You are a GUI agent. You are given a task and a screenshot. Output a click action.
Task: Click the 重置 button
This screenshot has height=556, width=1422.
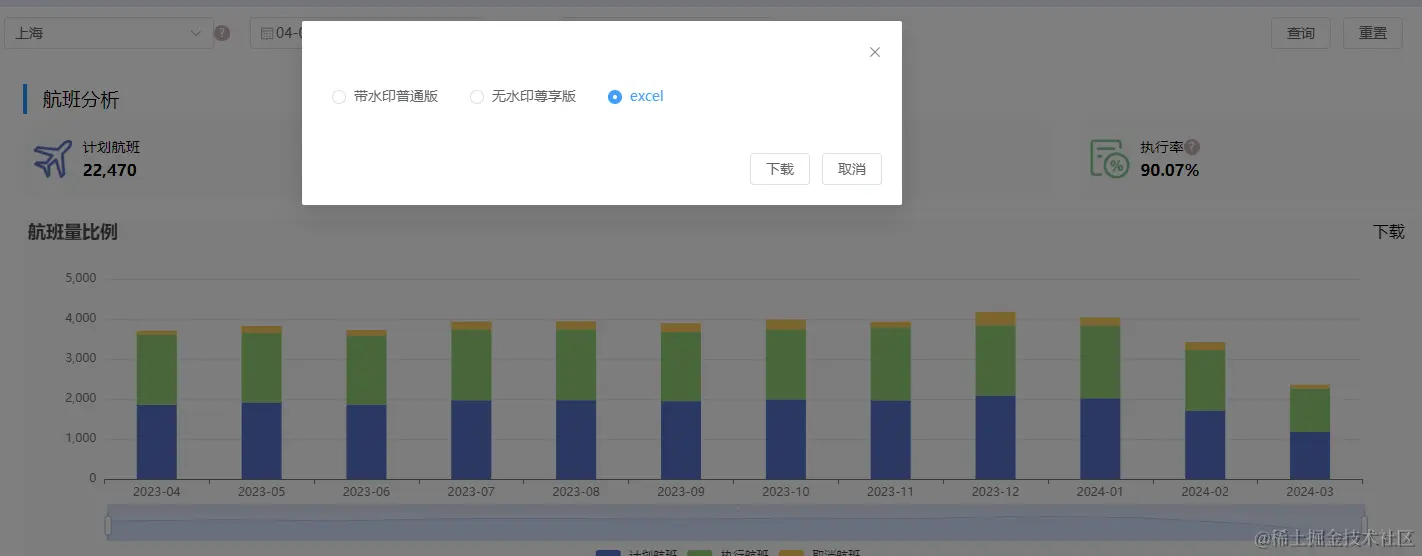[x=1373, y=33]
